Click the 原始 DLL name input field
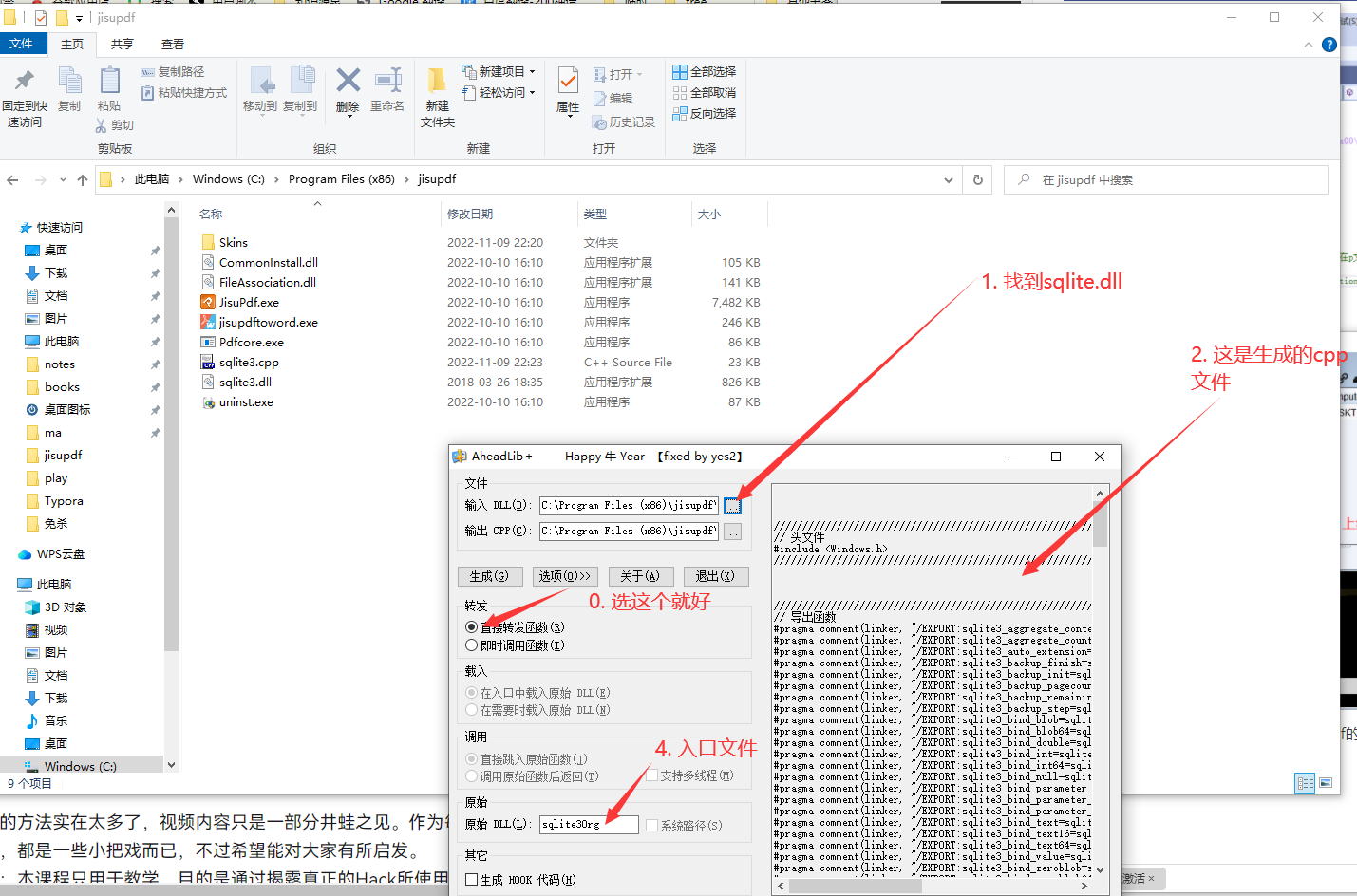The image size is (1357, 896). 589,824
